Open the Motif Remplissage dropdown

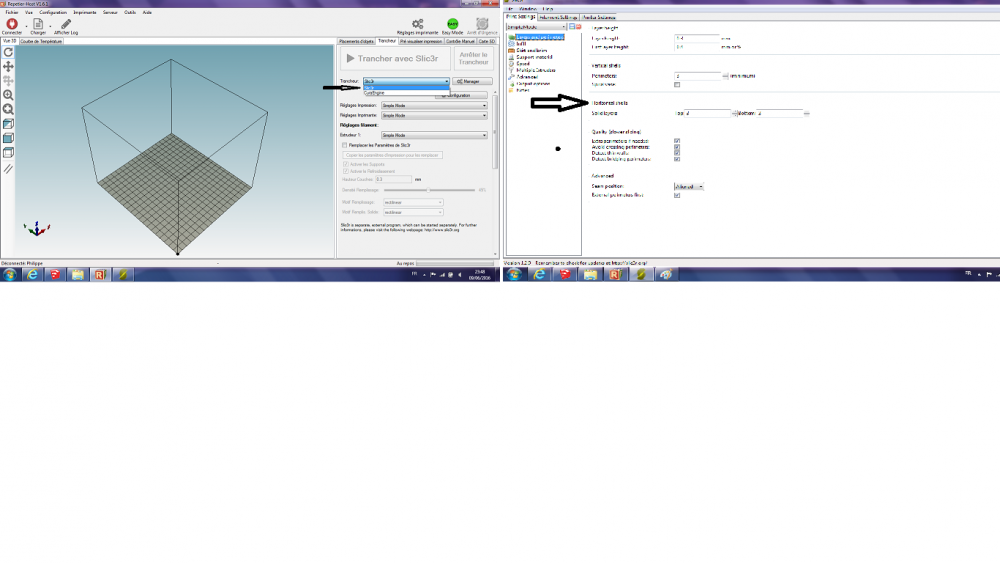pyautogui.click(x=413, y=202)
